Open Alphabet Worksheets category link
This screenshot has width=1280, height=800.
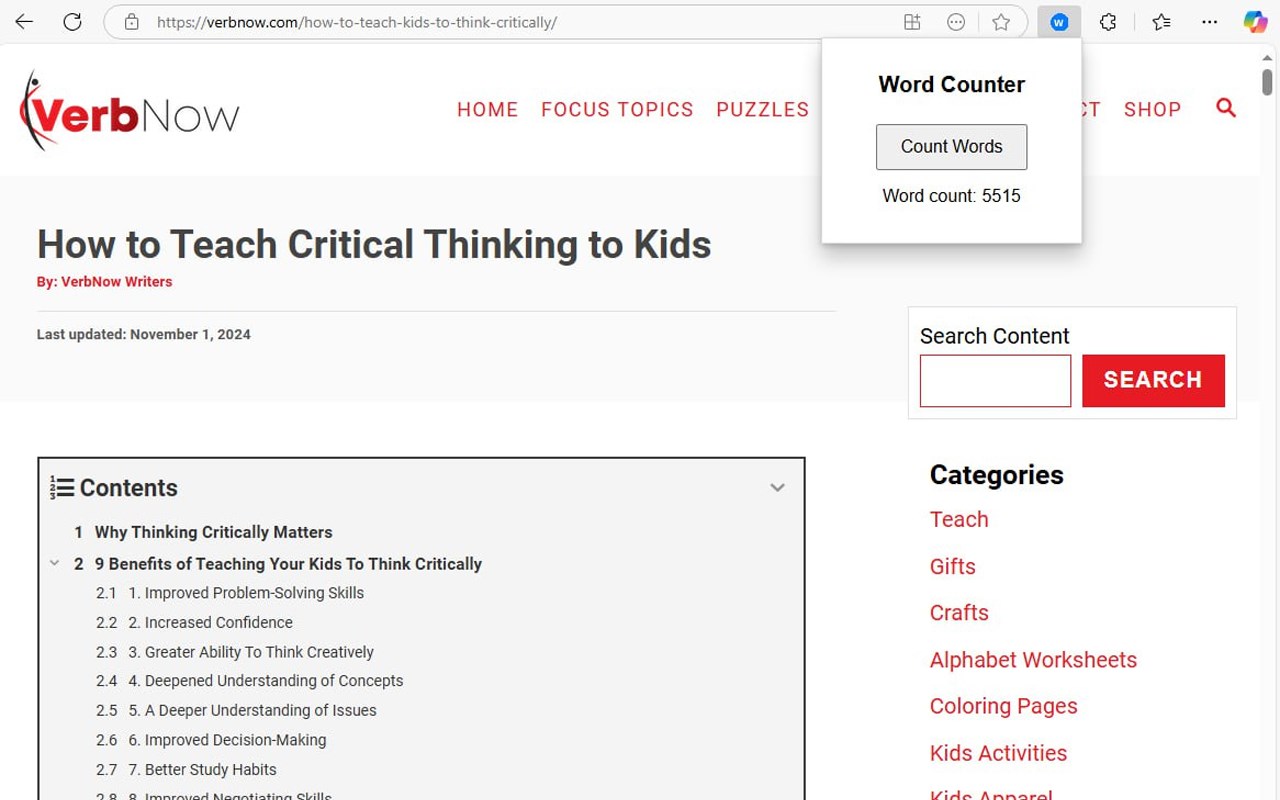coord(1033,659)
